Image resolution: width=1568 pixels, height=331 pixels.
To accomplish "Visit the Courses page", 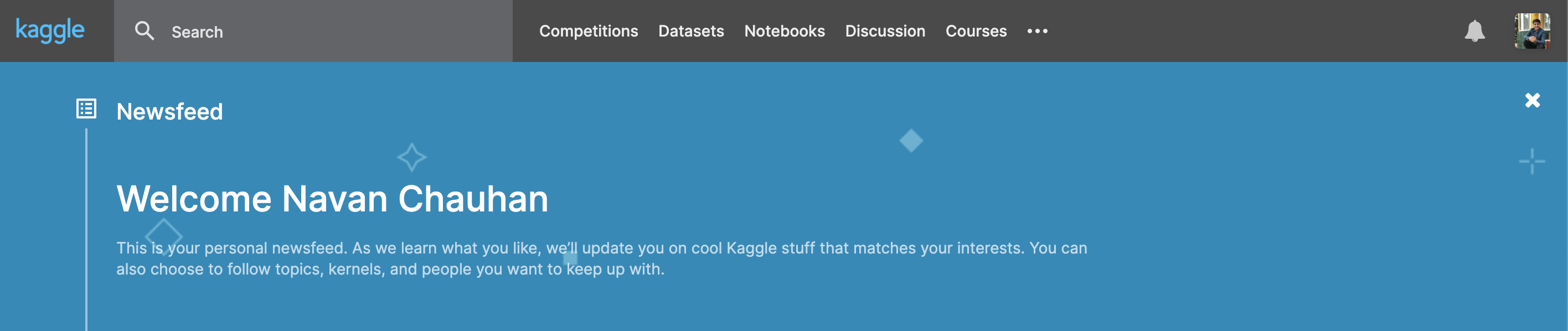I will [x=976, y=31].
